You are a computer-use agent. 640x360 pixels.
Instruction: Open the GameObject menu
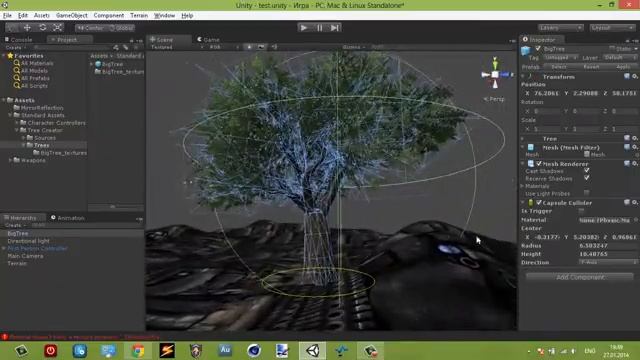[x=71, y=16]
